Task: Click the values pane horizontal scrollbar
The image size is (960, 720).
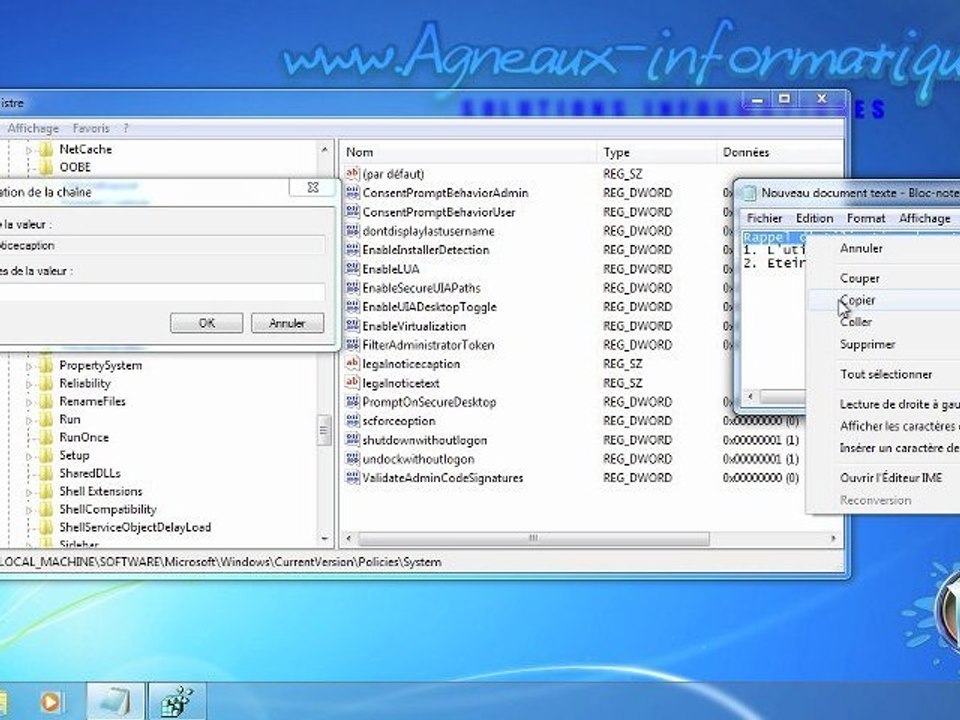Action: pos(534,538)
